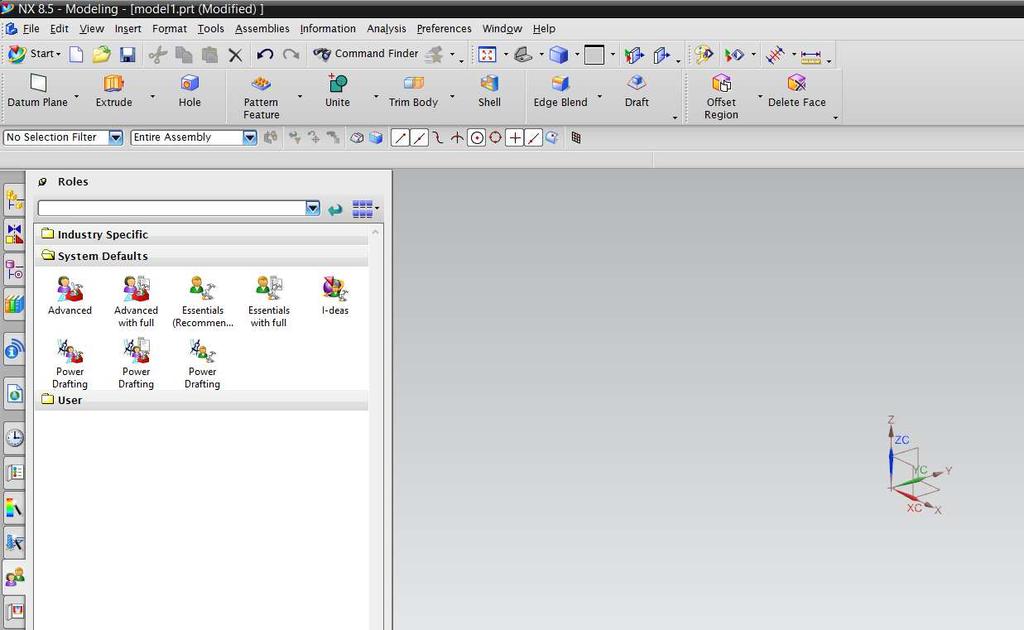Select the Trim Body tool
Image resolution: width=1024 pixels, height=630 pixels.
[x=413, y=90]
